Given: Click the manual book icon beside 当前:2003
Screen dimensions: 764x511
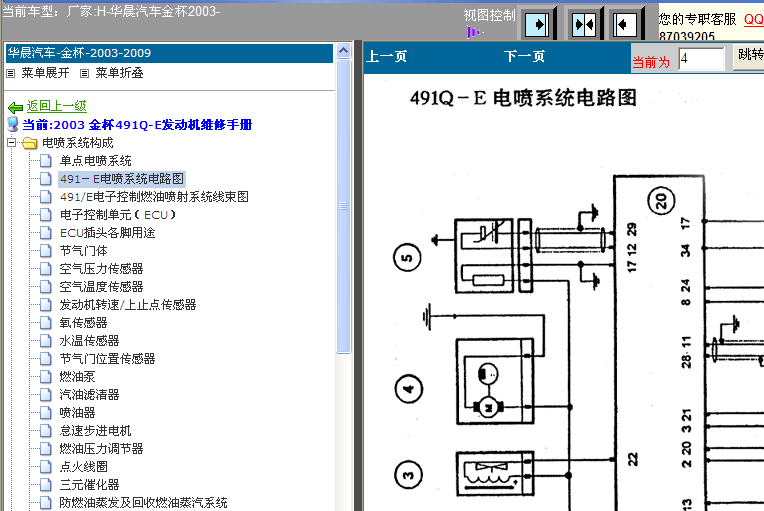Looking at the screenshot, I should click(x=13, y=125).
